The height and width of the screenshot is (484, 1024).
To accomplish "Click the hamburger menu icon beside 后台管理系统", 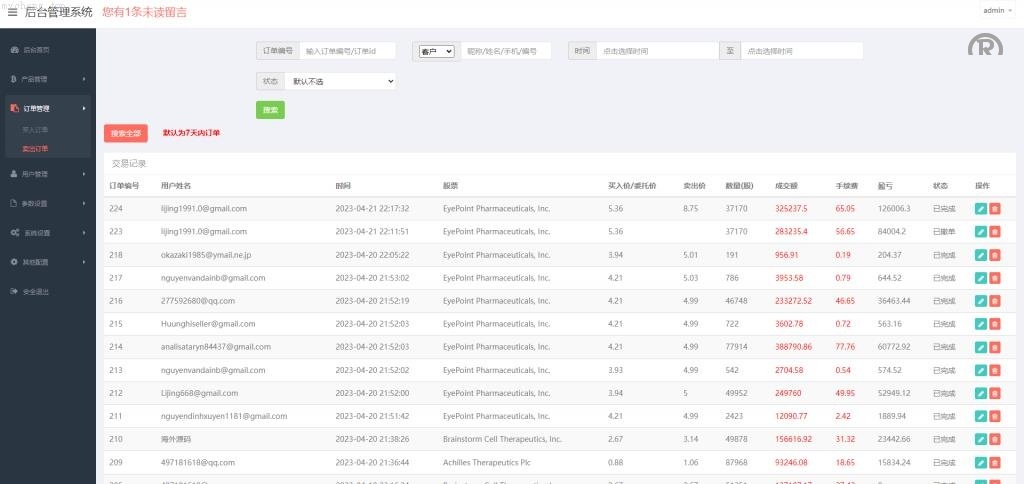I will (x=12, y=12).
